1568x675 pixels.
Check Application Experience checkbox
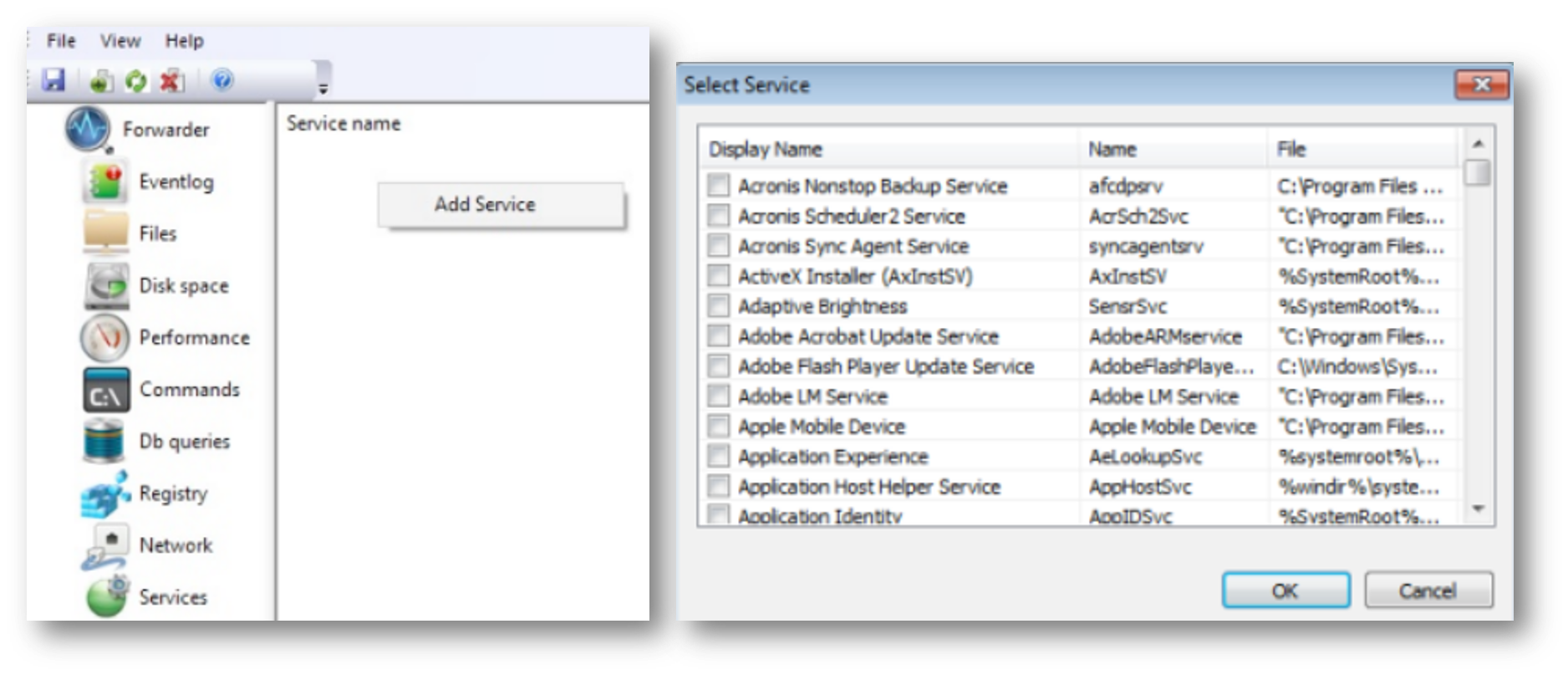(718, 456)
